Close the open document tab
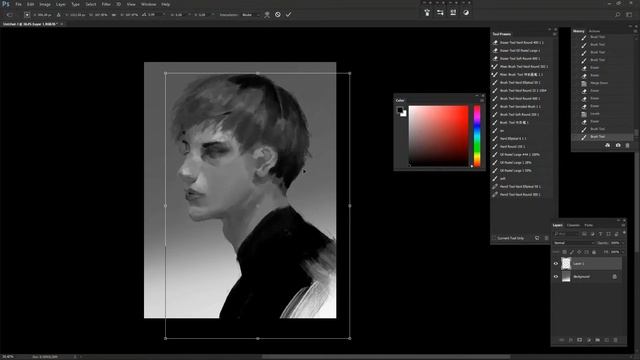This screenshot has height=360, width=640. pos(62,24)
